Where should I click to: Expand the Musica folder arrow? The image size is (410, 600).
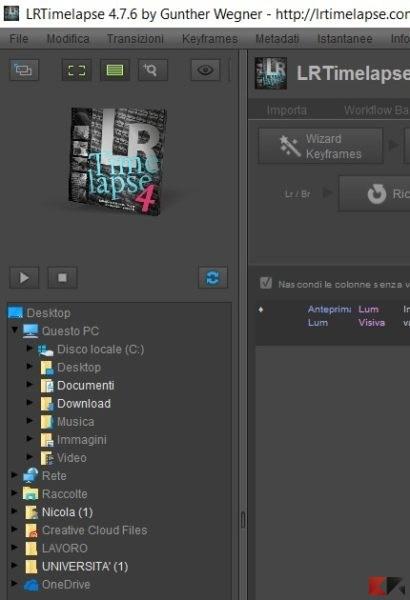(x=29, y=420)
